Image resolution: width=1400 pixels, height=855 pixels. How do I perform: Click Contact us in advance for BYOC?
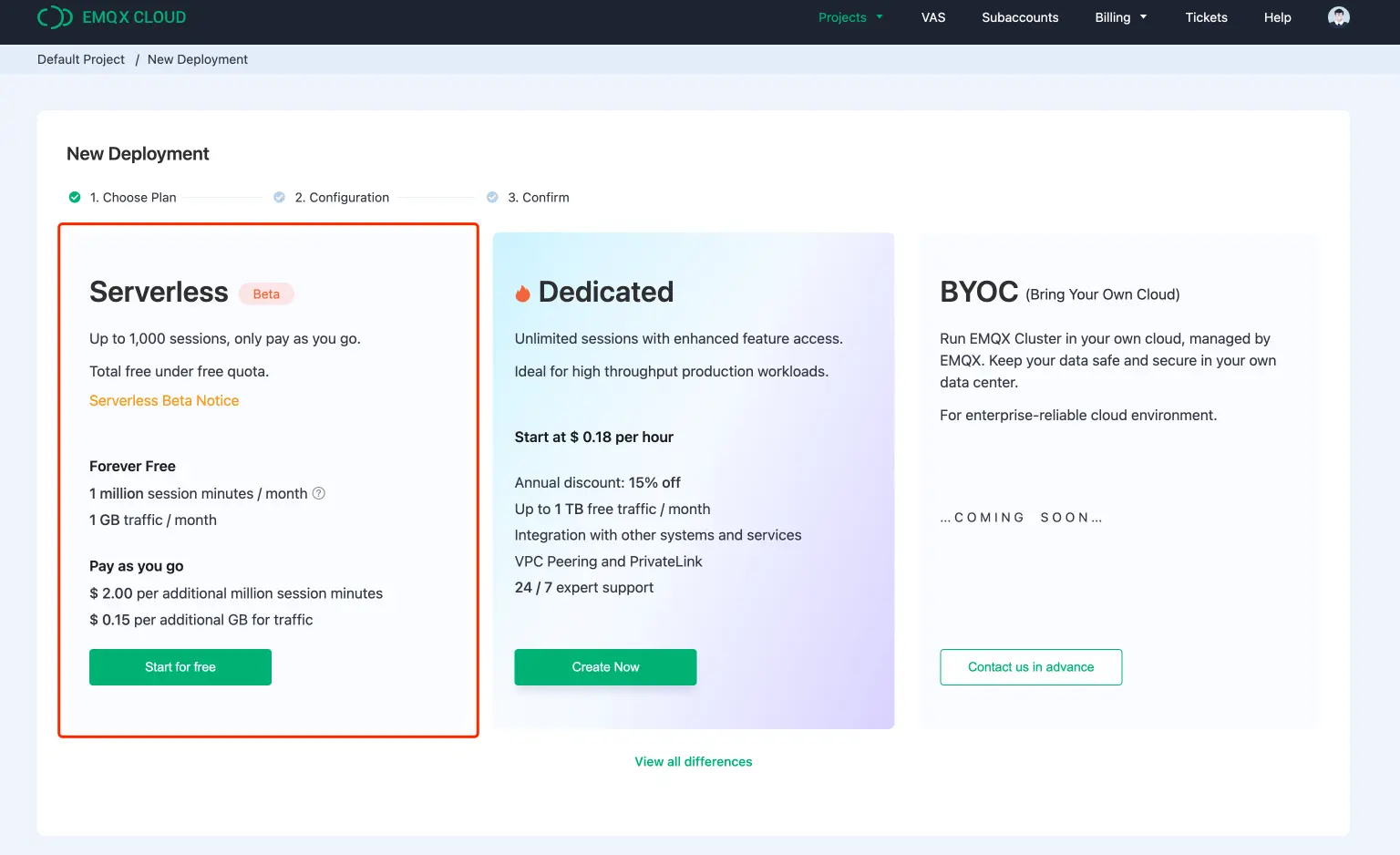[1031, 666]
